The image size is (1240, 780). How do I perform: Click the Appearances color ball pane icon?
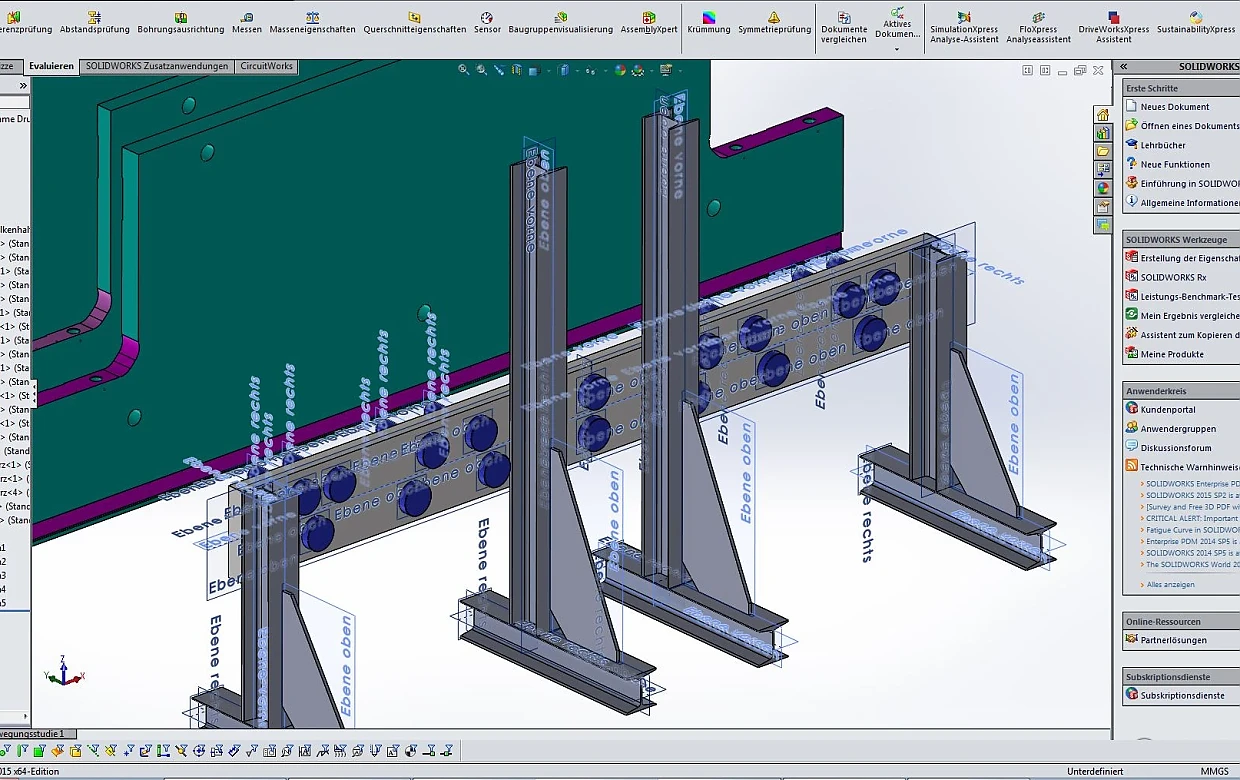[x=1103, y=187]
